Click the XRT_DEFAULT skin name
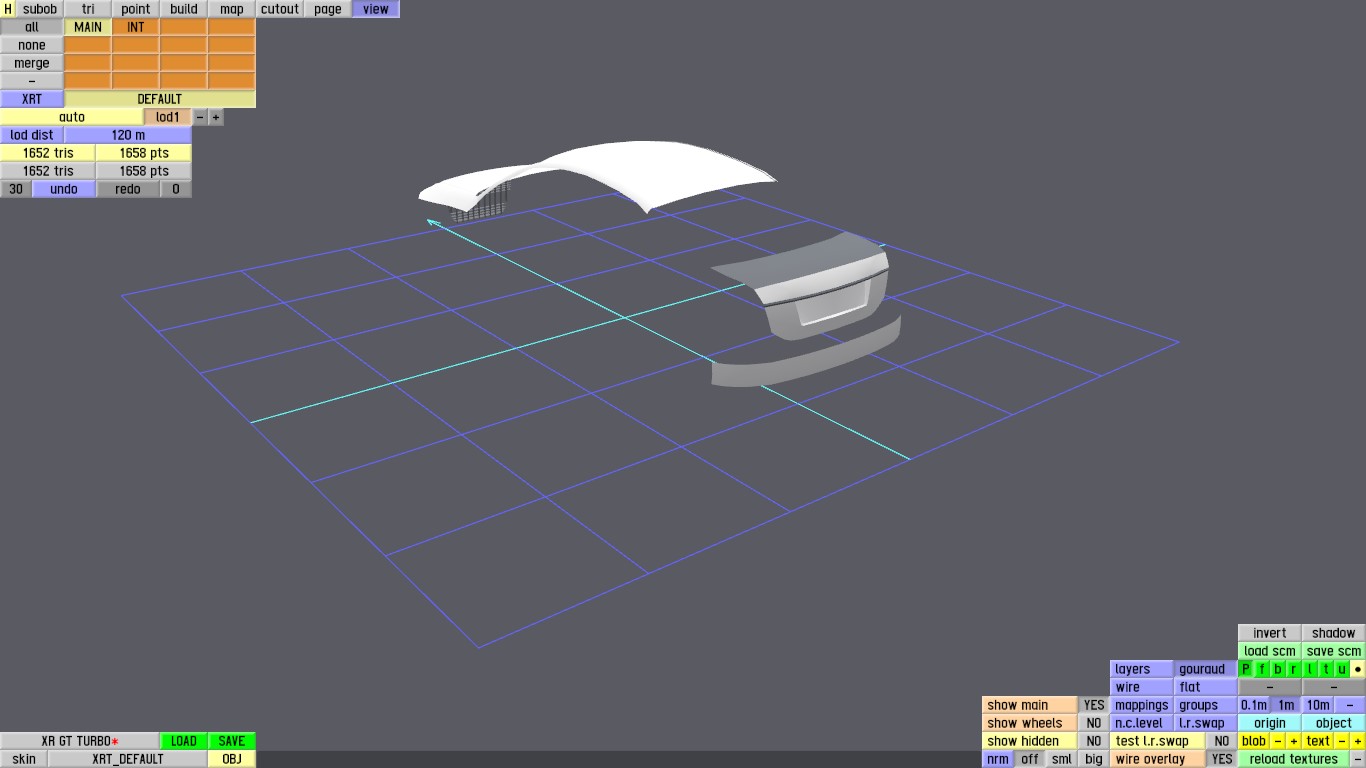The height and width of the screenshot is (768, 1366). pos(128,759)
